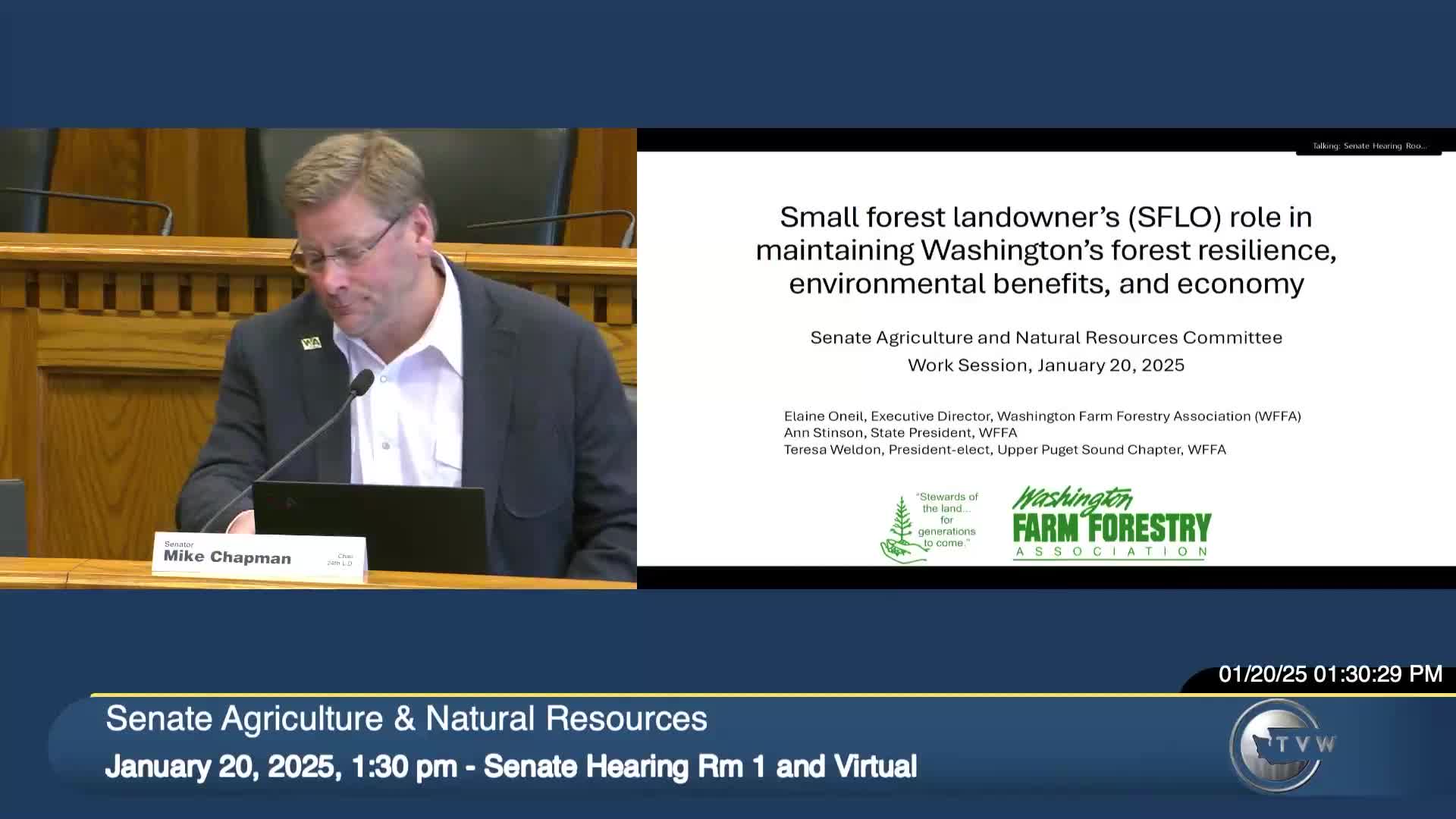Click presenter name Teresa Weldon on slide

(833, 450)
